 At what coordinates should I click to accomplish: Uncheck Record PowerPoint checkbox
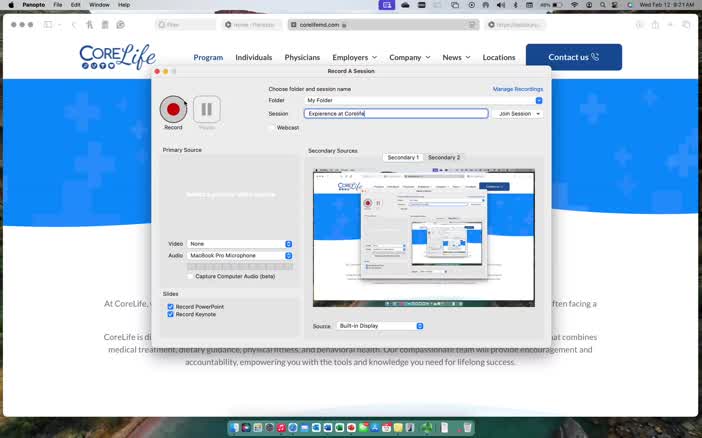[x=171, y=307]
